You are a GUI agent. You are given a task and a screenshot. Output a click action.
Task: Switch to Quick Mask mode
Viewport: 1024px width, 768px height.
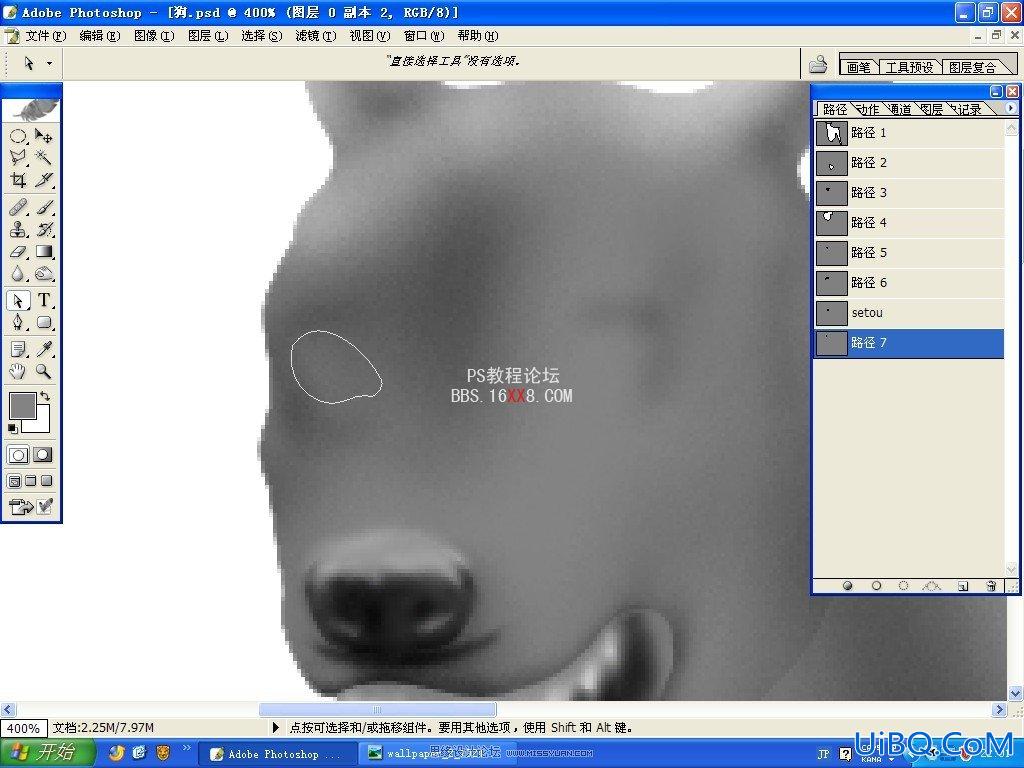pyautogui.click(x=43, y=455)
